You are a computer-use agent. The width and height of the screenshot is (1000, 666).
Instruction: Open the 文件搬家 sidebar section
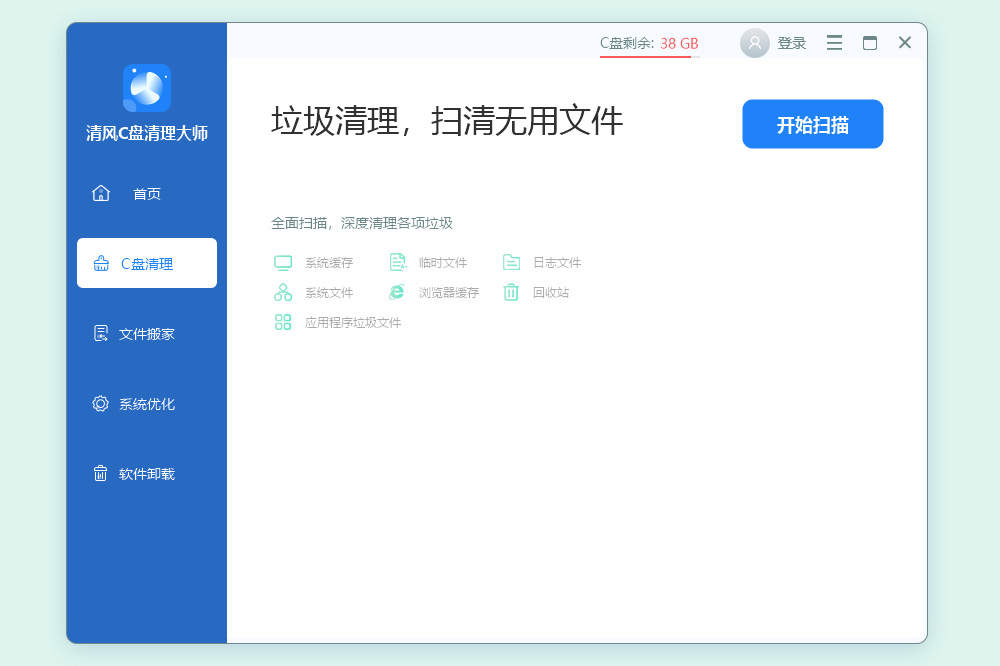pos(146,333)
